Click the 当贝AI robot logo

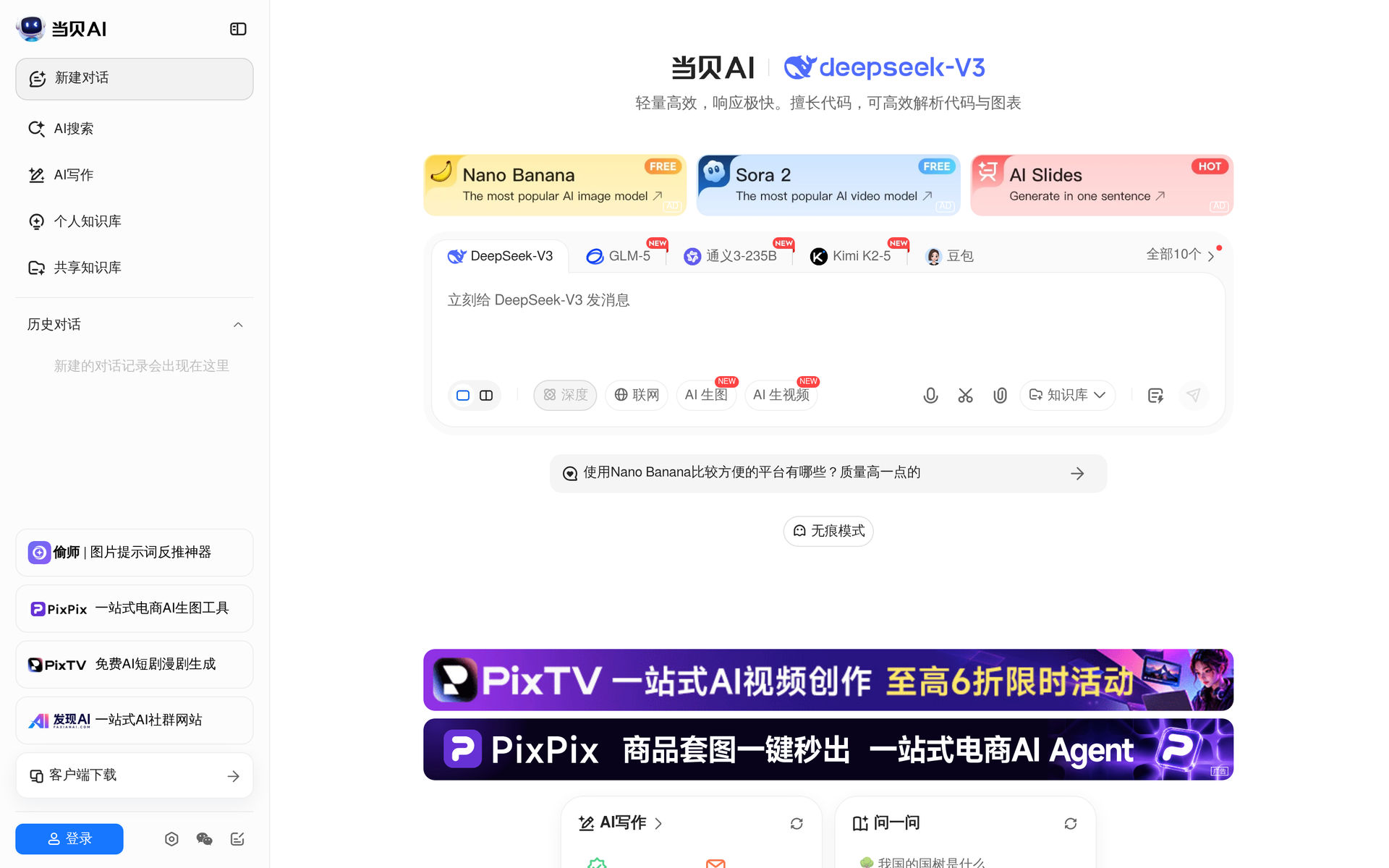point(30,28)
